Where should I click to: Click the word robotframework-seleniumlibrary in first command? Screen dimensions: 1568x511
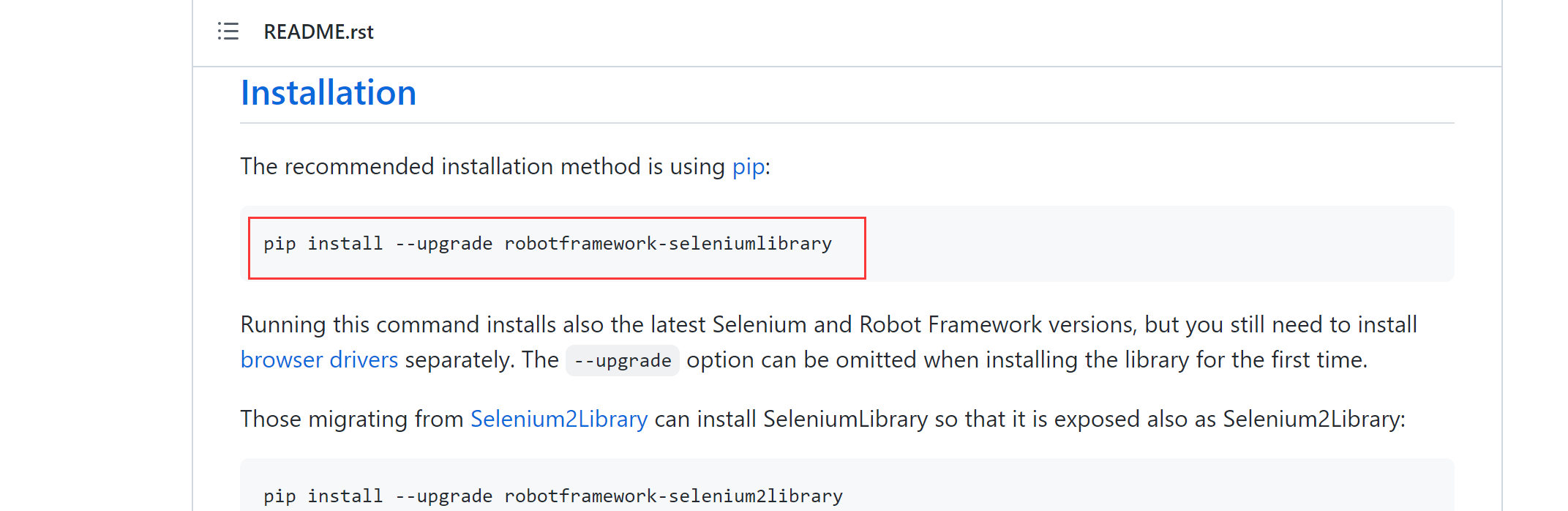(x=667, y=244)
